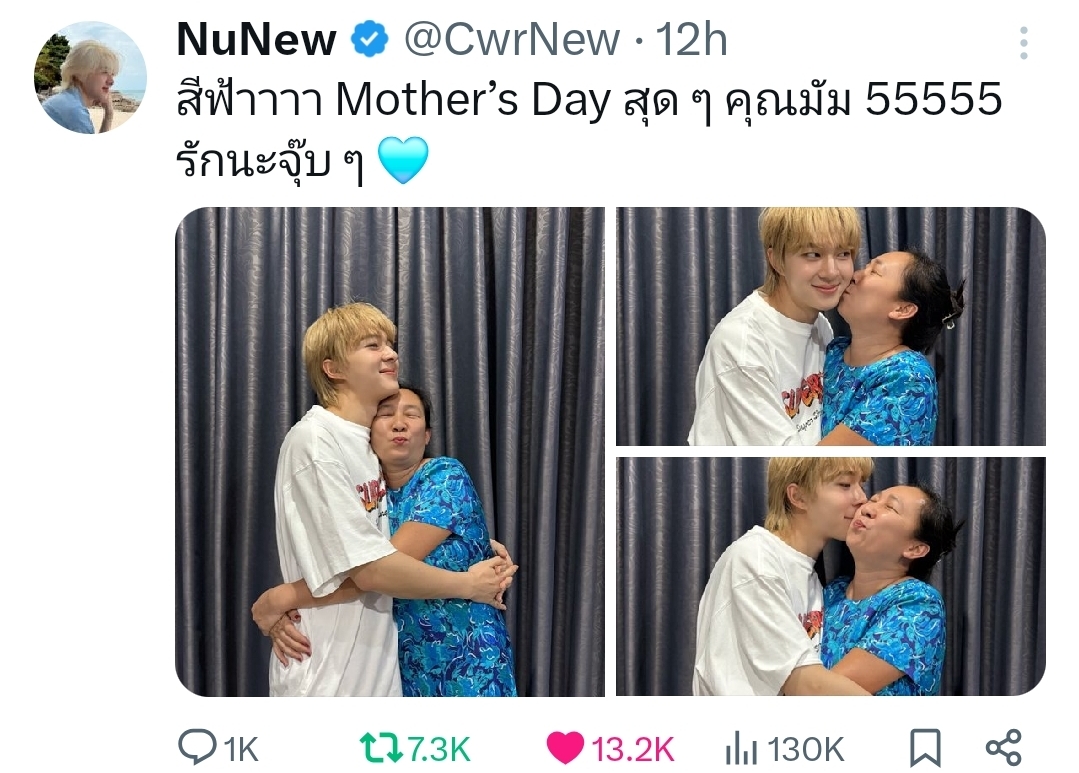The width and height of the screenshot is (1079, 773).
Task: Open view analytics bar chart icon
Action: tap(741, 748)
